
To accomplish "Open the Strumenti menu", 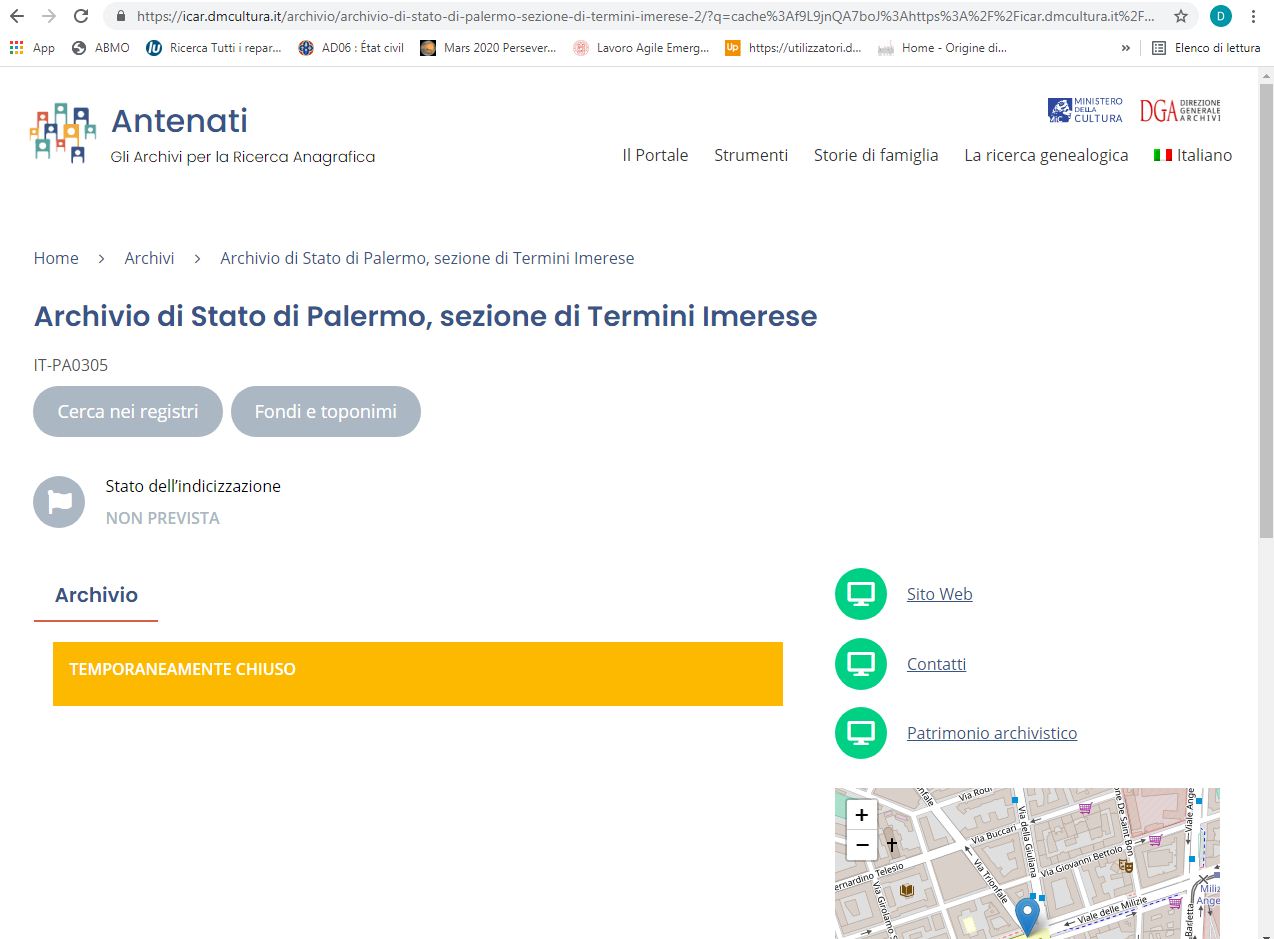I will [x=751, y=155].
